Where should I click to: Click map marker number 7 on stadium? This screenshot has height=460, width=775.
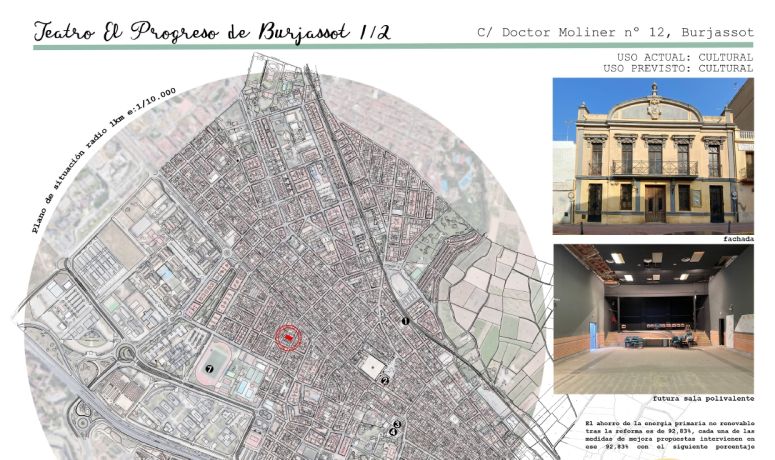point(209,369)
